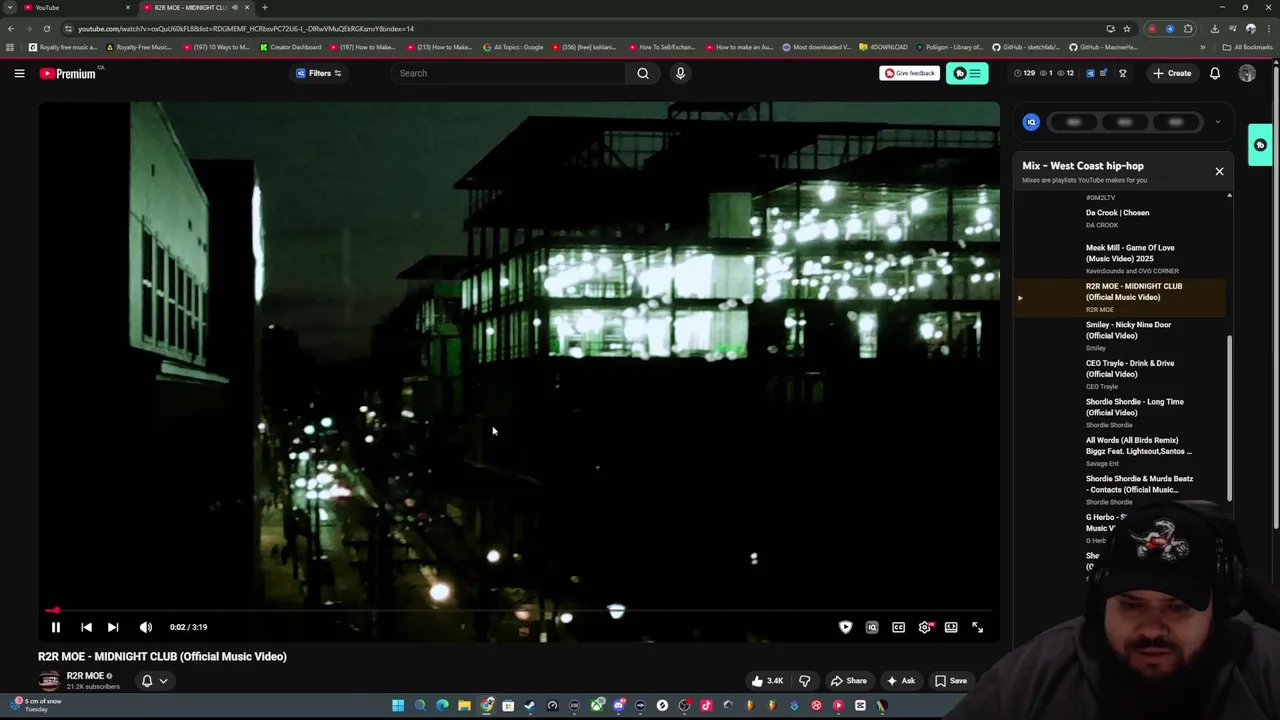The height and width of the screenshot is (720, 1280).
Task: Open YouTube notifications bell
Action: click(x=1215, y=73)
